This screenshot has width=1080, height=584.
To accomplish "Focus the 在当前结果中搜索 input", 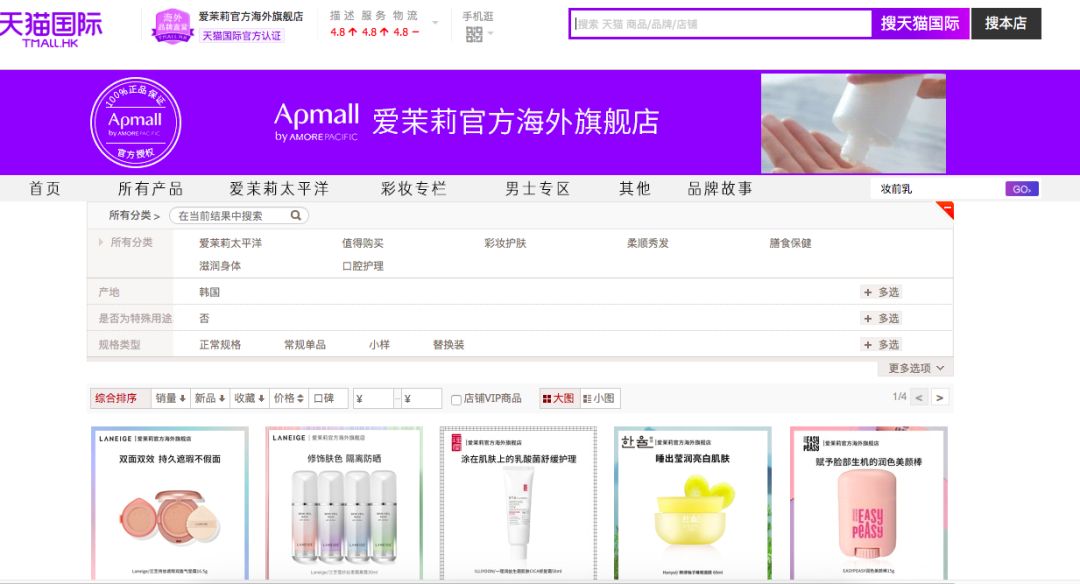I will (232, 216).
